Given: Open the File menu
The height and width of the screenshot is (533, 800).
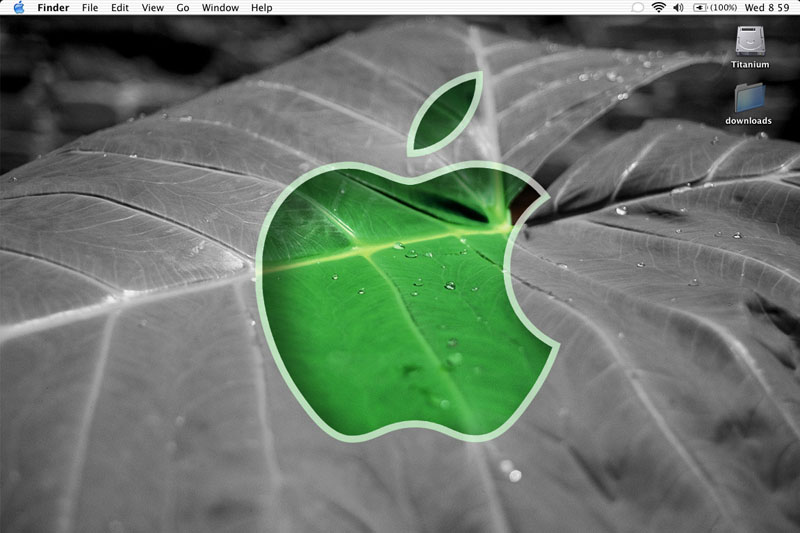Looking at the screenshot, I should pyautogui.click(x=90, y=8).
